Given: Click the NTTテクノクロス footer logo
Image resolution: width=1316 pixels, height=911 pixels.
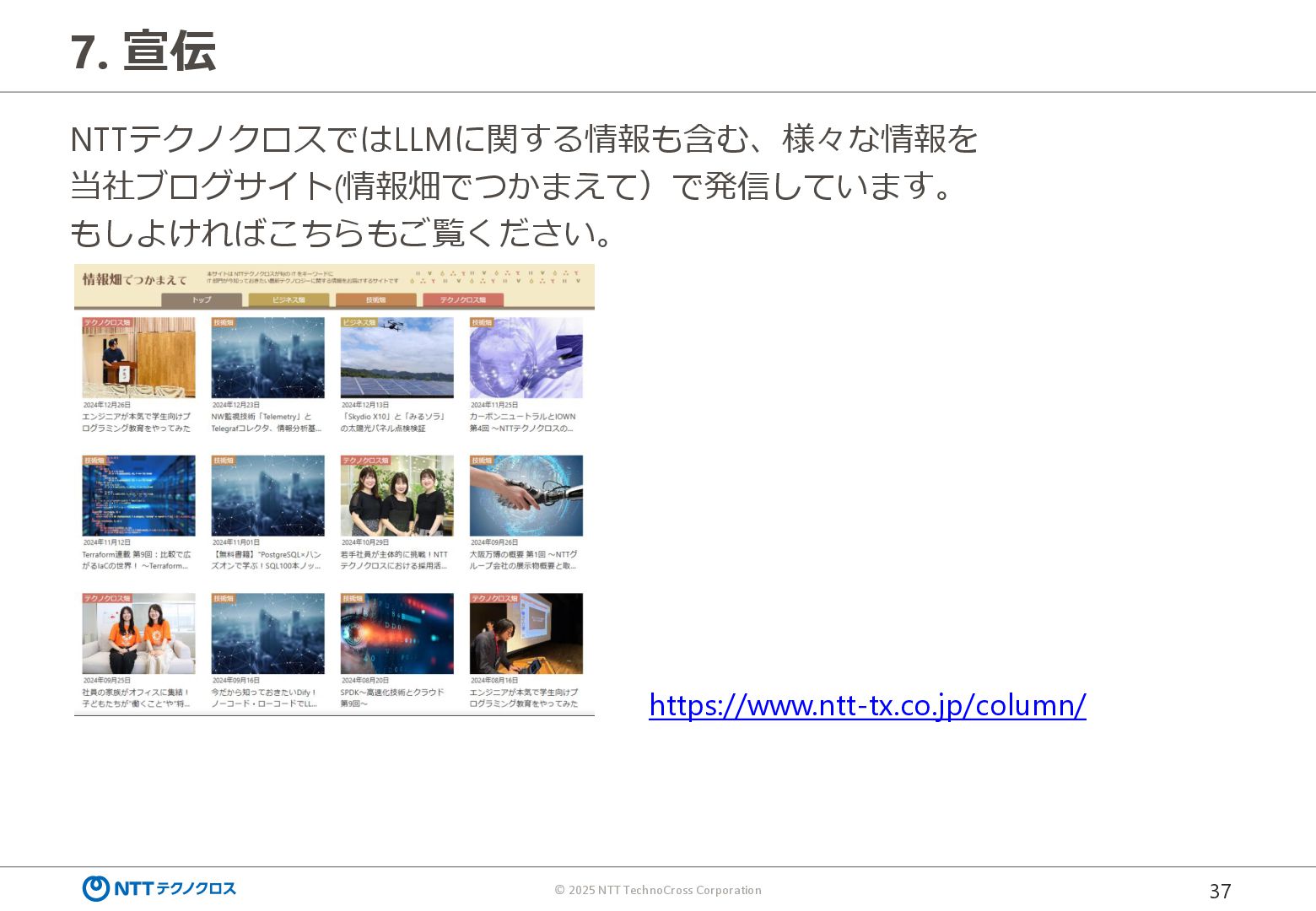Looking at the screenshot, I should pos(159,888).
